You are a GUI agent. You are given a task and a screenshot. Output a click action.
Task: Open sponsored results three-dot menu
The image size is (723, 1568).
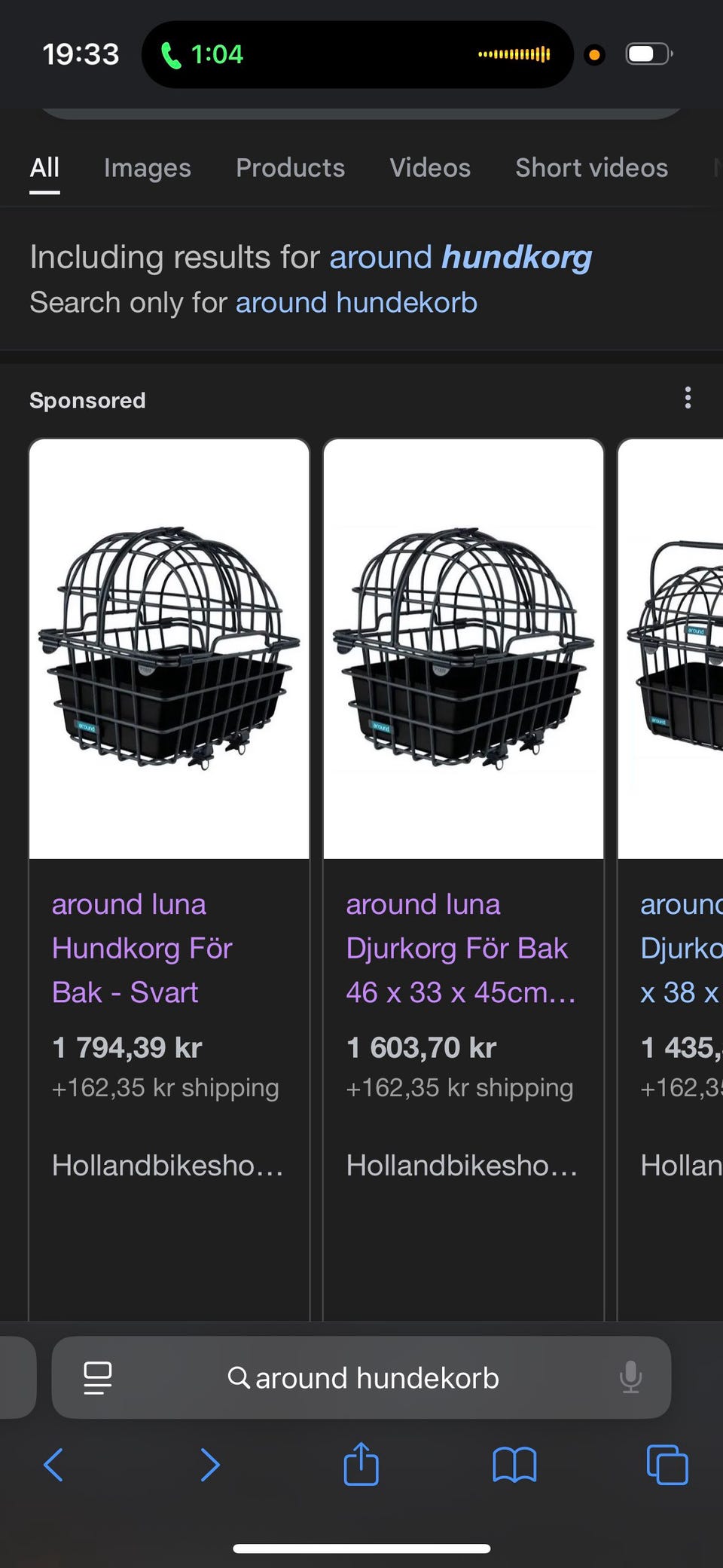coord(688,398)
